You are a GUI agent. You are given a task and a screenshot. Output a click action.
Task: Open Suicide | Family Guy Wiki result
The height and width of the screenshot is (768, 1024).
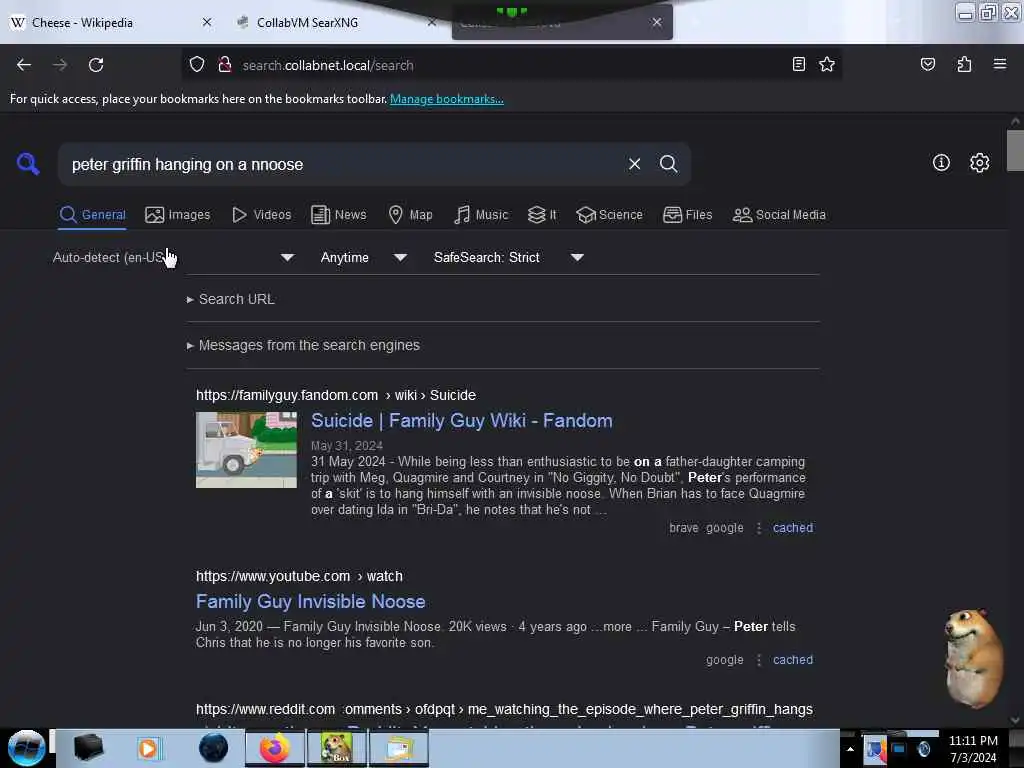pos(462,421)
